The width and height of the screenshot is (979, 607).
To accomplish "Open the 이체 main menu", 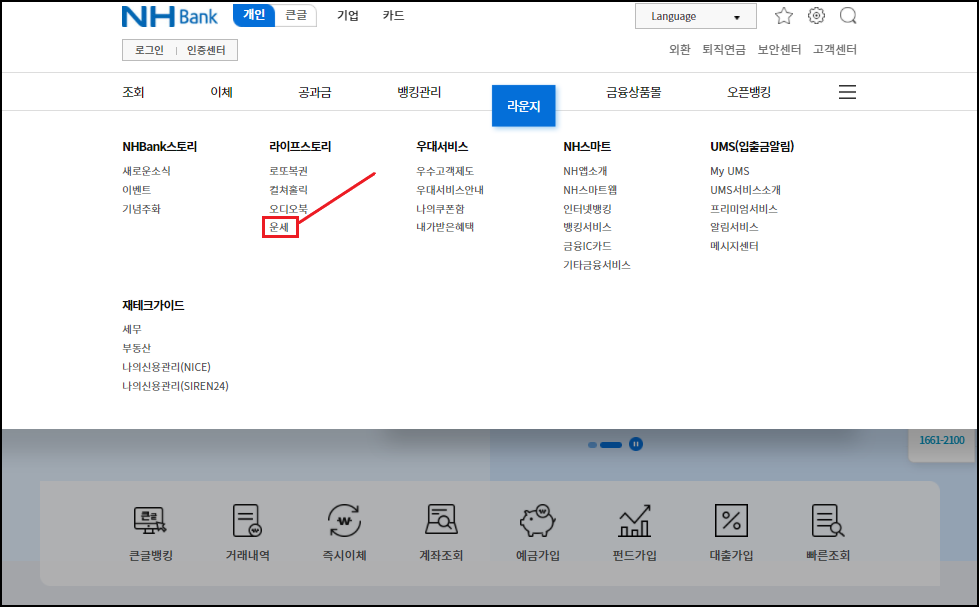I will [222, 92].
